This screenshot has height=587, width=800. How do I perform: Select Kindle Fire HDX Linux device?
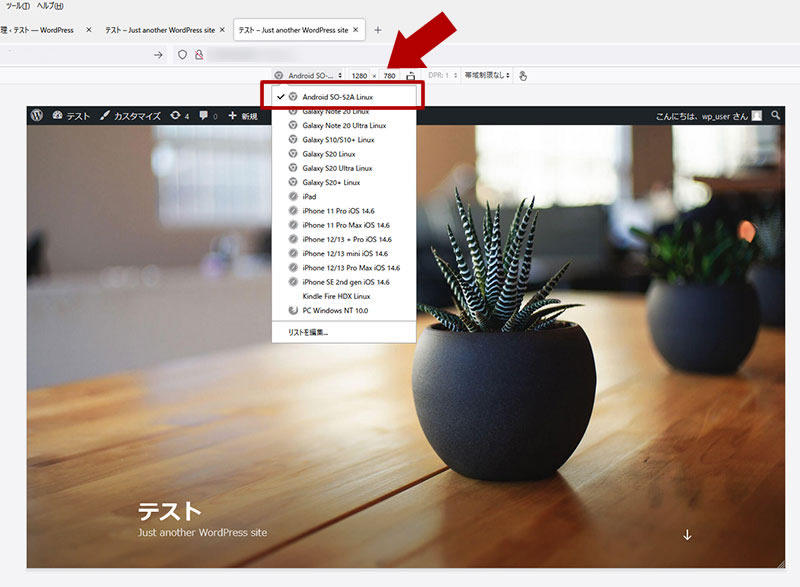coord(344,296)
